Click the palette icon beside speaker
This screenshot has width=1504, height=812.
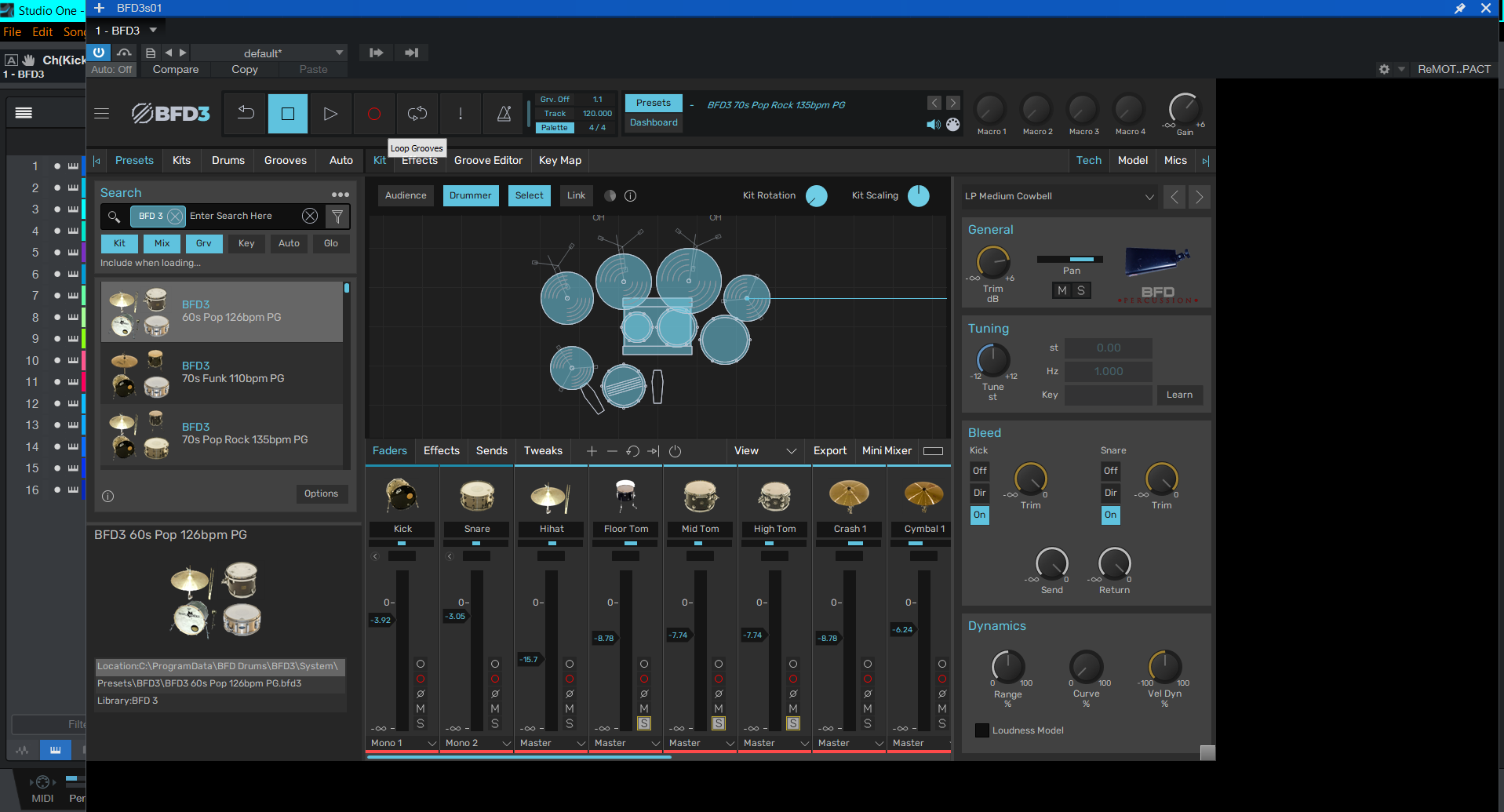(952, 125)
